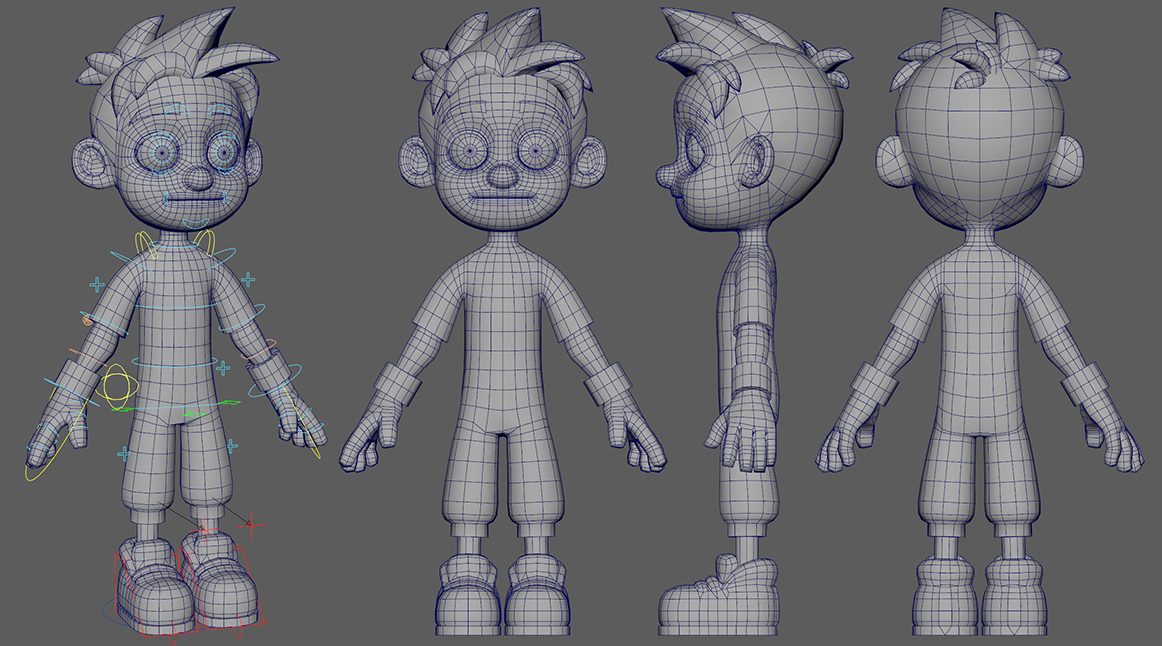Select the small orange control on the upper arm
The height and width of the screenshot is (646, 1162).
(x=87, y=320)
